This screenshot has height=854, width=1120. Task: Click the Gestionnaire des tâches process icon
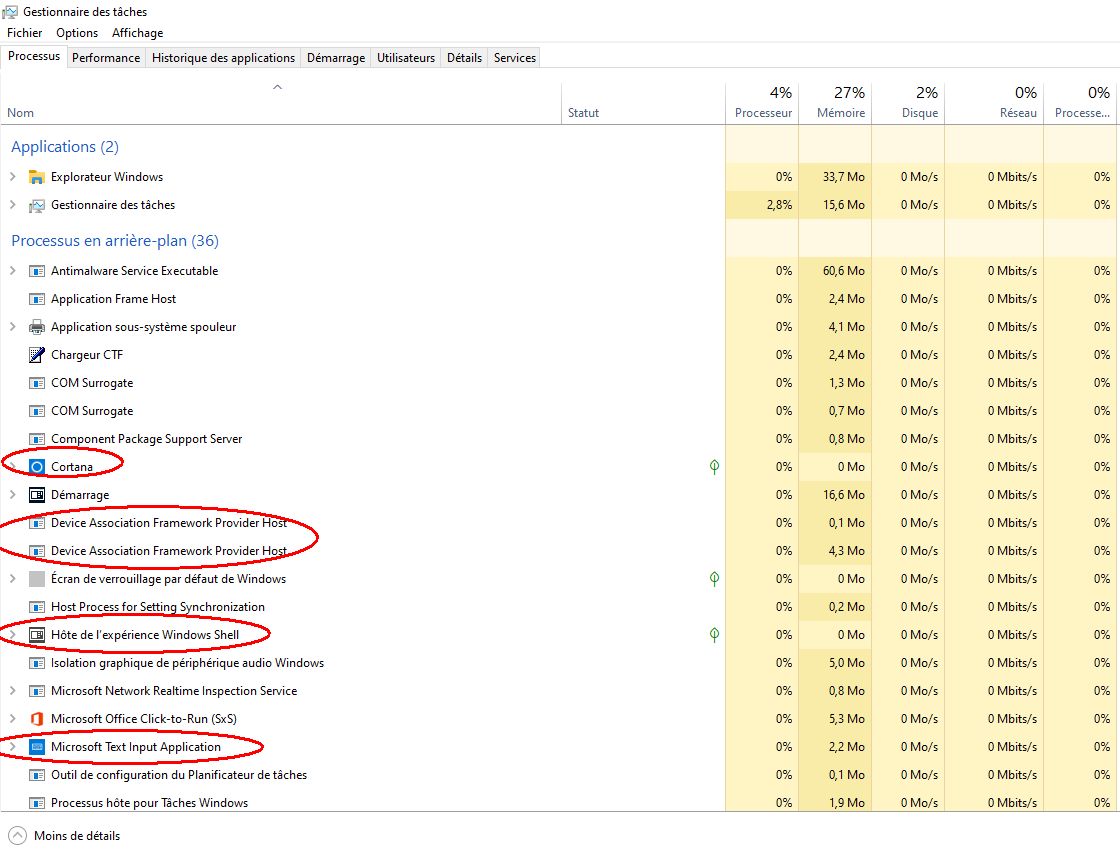tap(37, 205)
